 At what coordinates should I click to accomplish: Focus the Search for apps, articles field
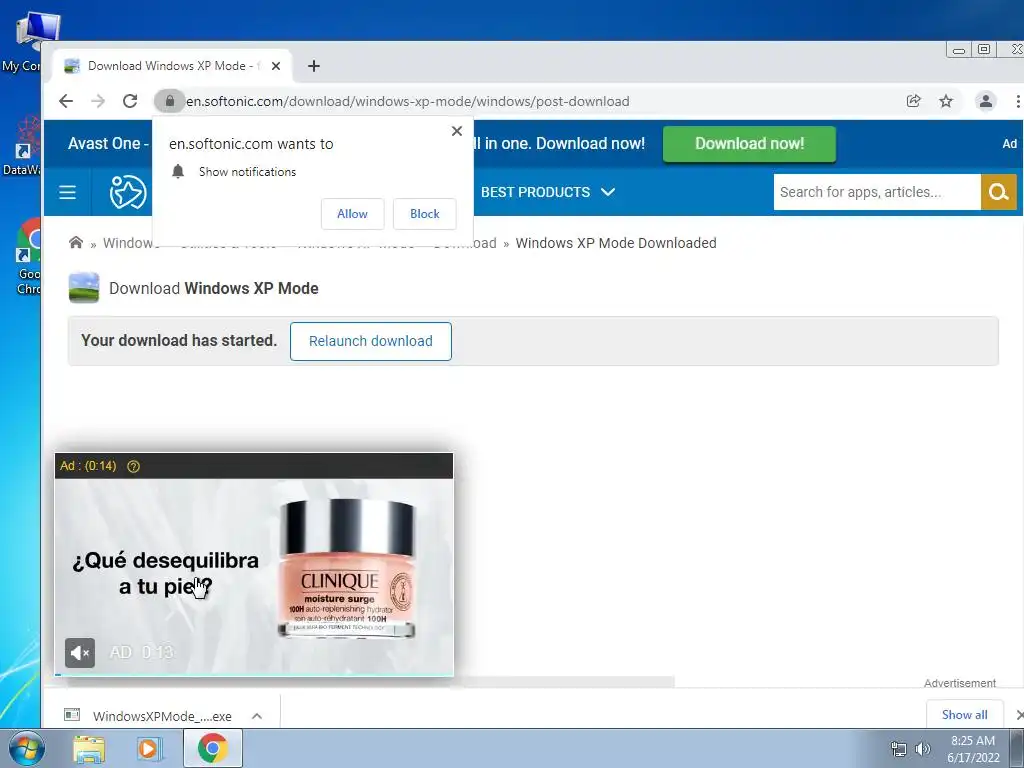[x=877, y=192]
